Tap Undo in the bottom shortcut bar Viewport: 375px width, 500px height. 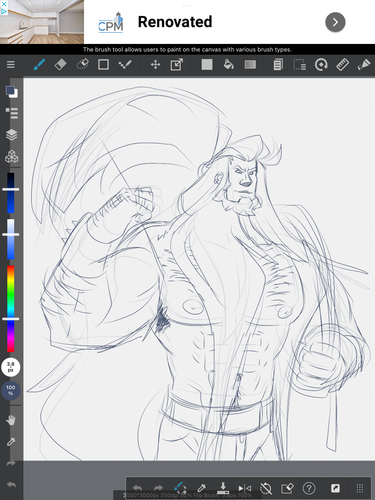[137, 488]
